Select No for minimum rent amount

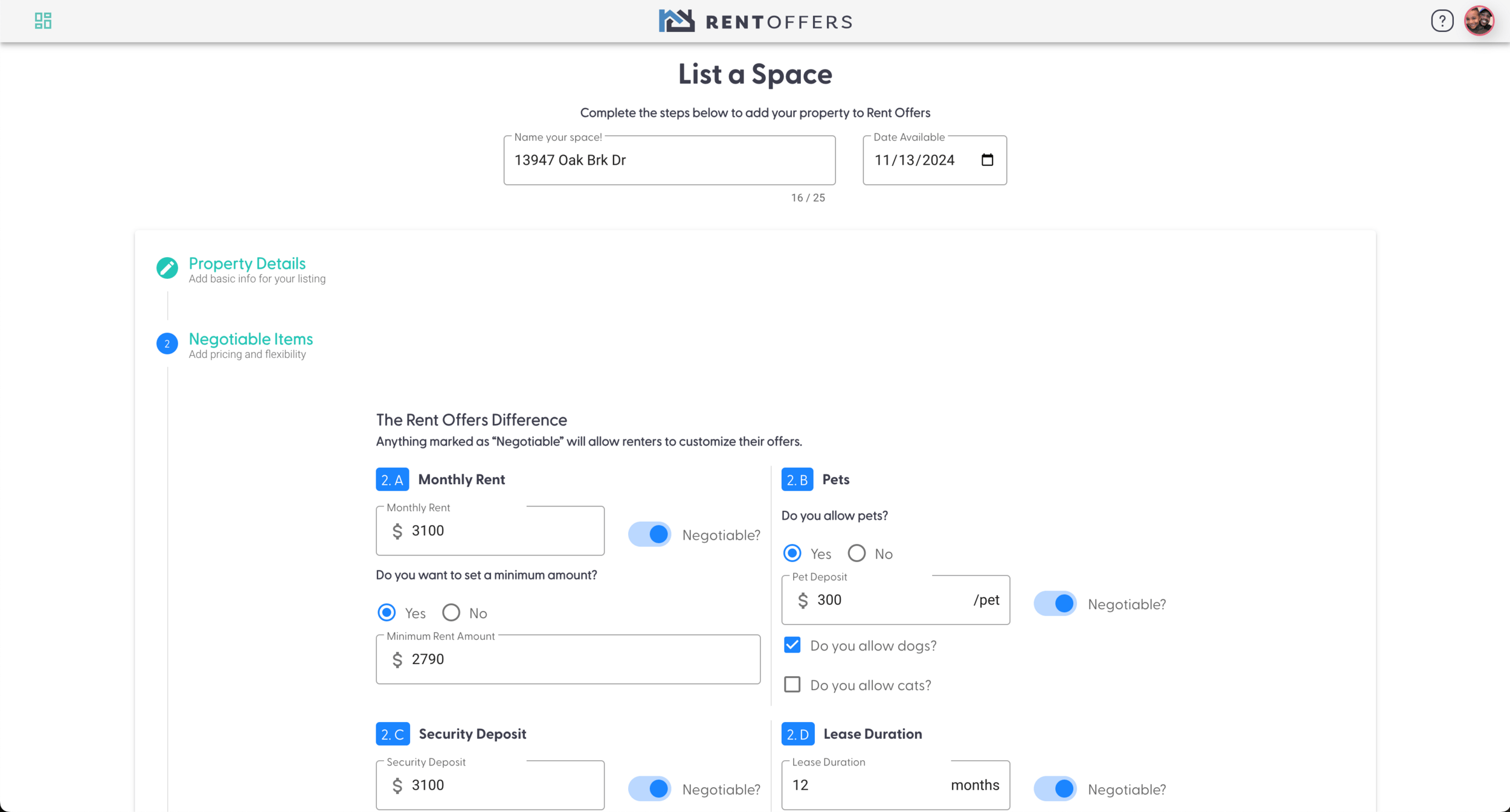[451, 613]
